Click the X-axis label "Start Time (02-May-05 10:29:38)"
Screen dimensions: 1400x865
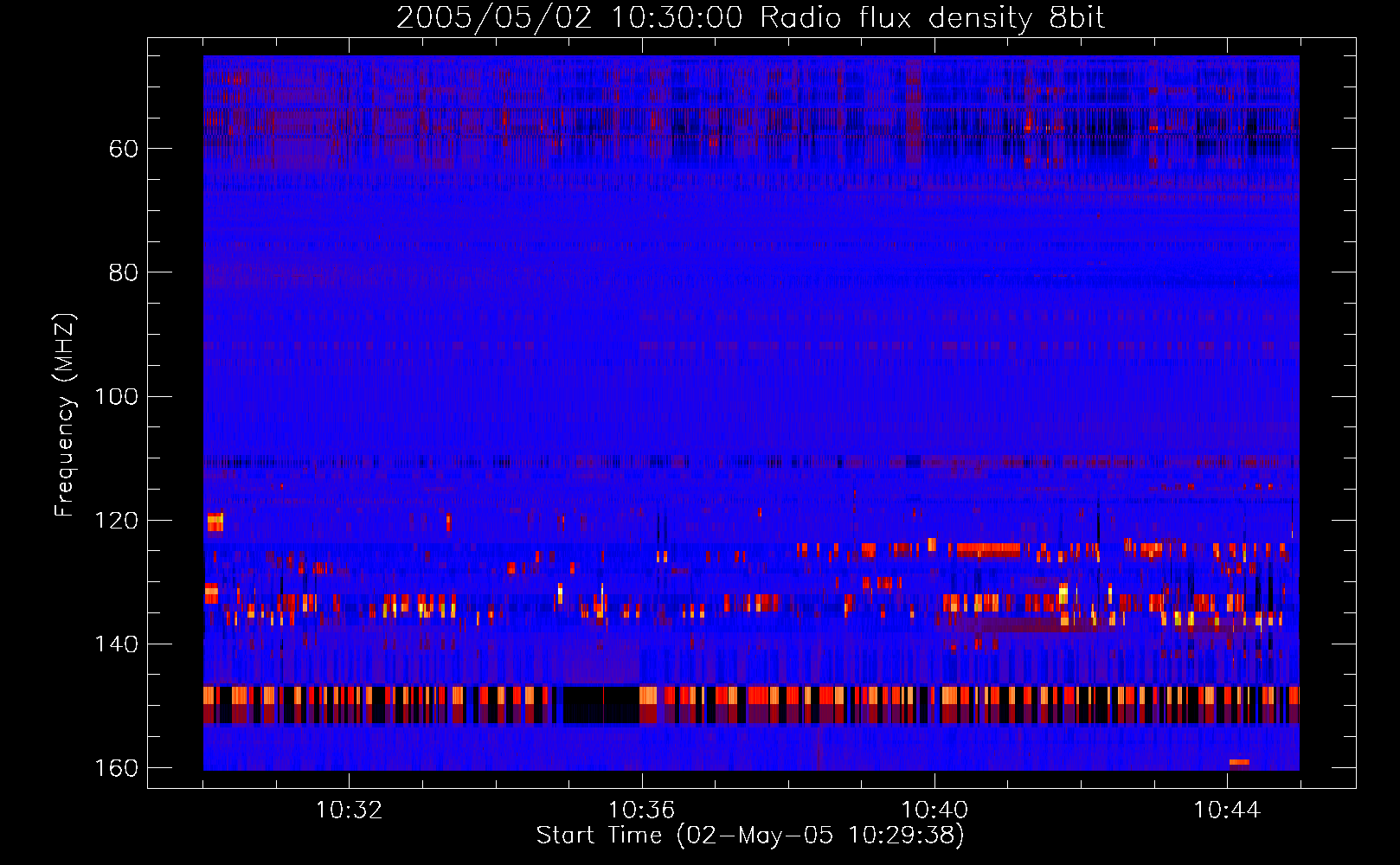coord(750,836)
